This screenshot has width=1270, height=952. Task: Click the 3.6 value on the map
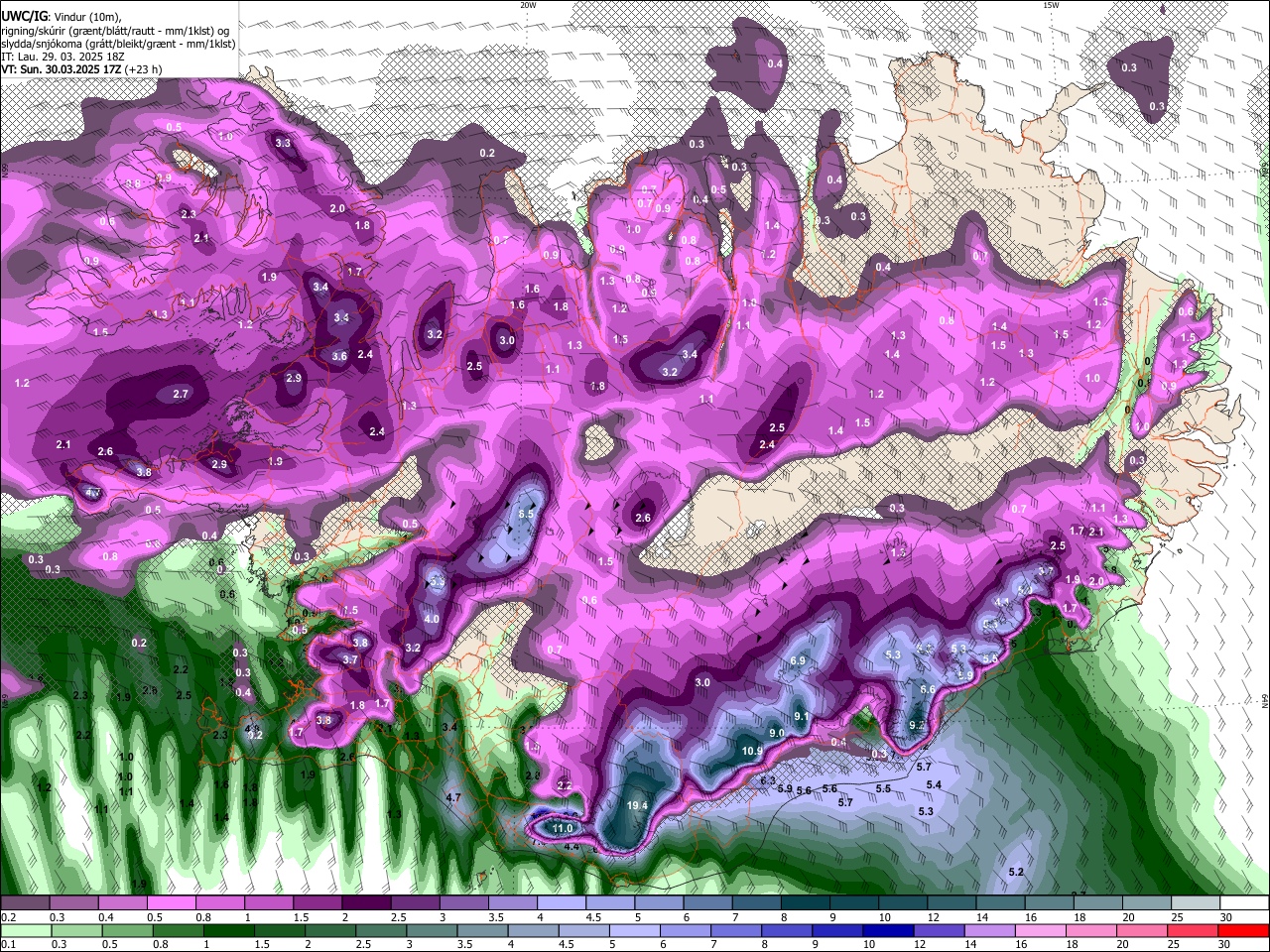[x=339, y=356]
